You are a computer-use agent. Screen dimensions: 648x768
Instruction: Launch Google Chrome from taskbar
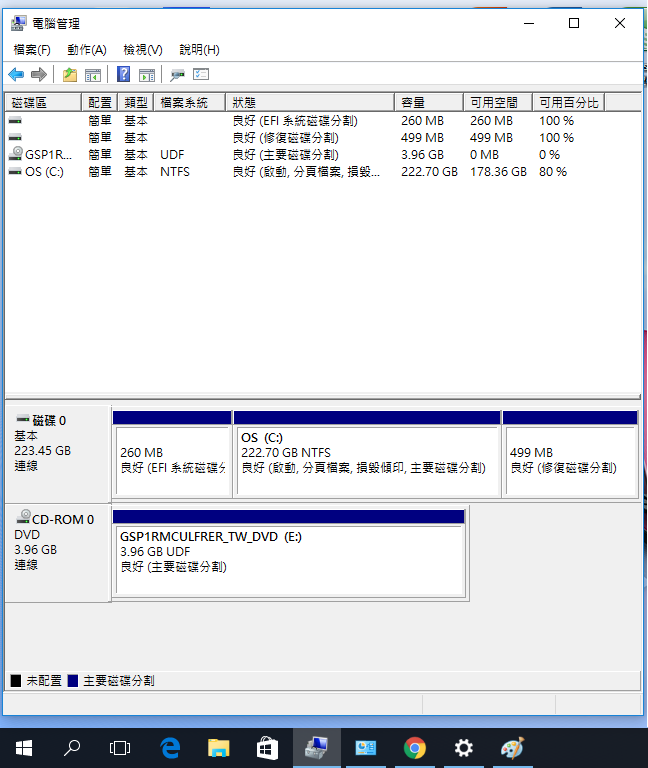415,748
